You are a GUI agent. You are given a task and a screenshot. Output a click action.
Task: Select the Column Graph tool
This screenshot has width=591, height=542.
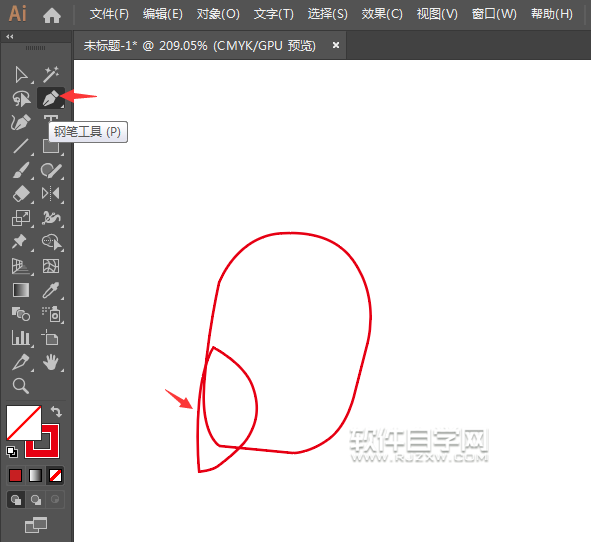(21, 338)
